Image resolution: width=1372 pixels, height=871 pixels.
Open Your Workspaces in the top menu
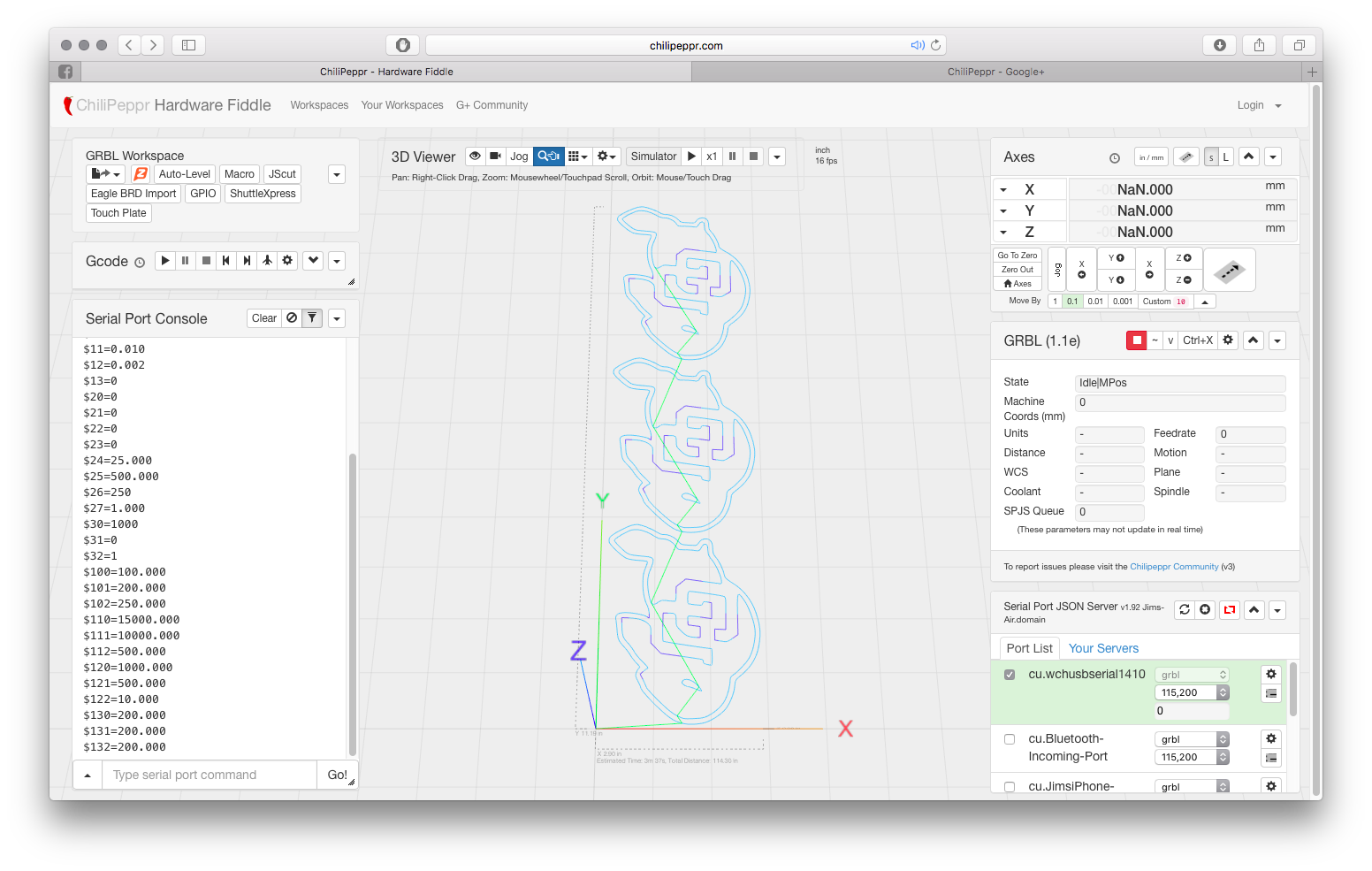coord(402,105)
